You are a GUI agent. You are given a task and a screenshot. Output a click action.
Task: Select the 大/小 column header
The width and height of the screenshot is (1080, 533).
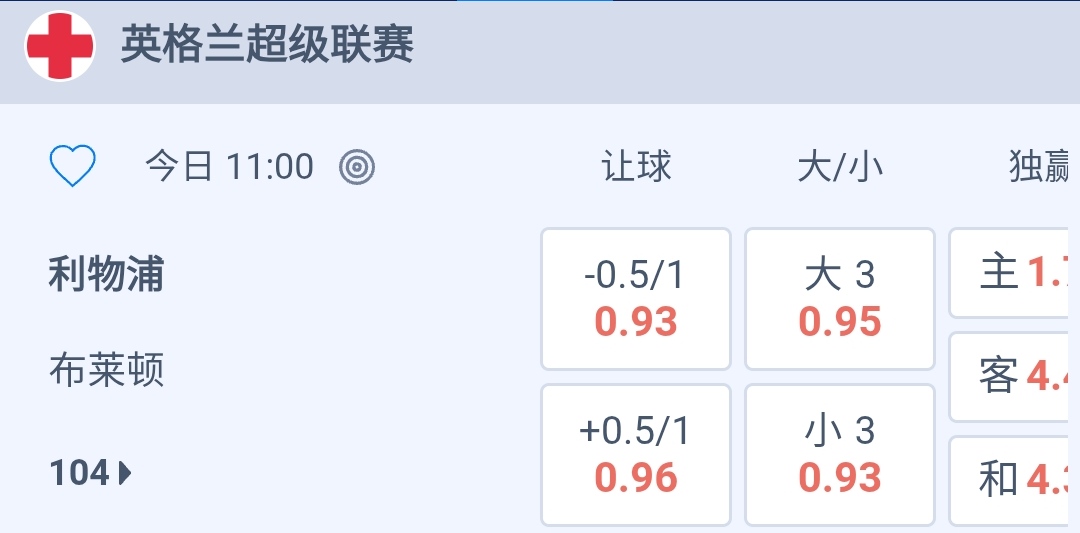pos(840,167)
